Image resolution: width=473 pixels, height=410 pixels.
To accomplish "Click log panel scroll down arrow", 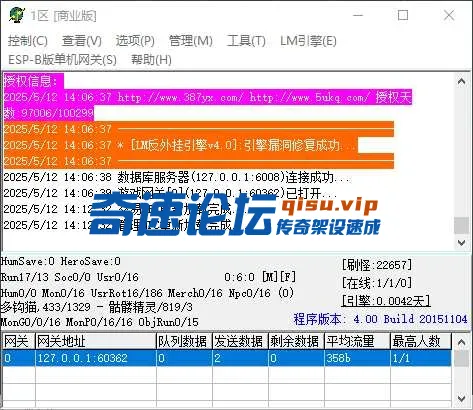I will click(462, 242).
